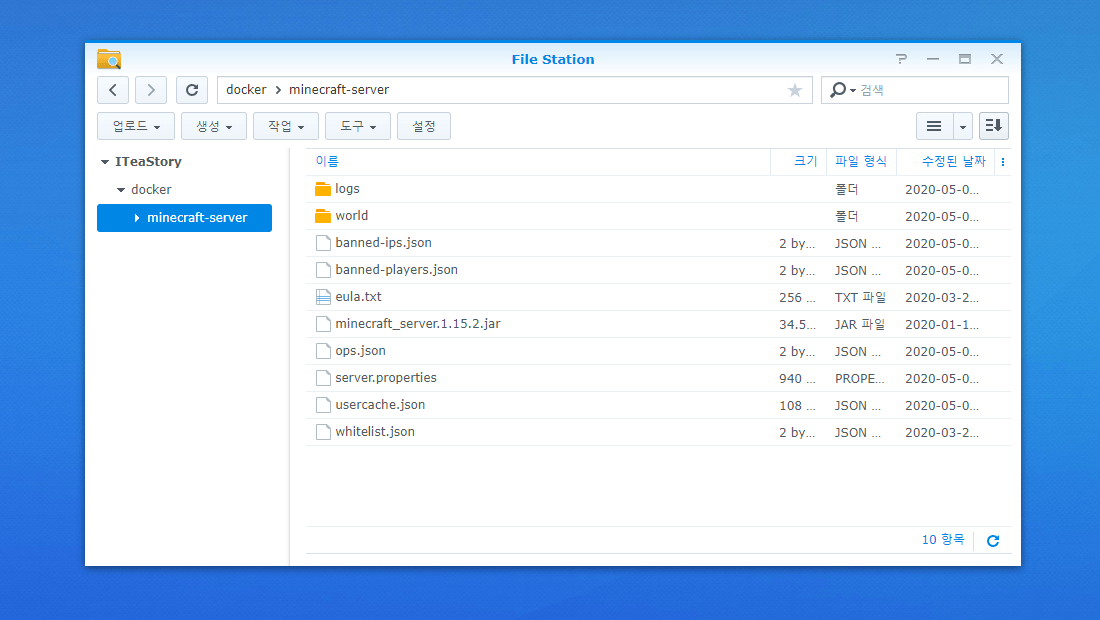Viewport: 1100px width, 620px height.
Task: Open the sort order button
Action: click(x=993, y=126)
